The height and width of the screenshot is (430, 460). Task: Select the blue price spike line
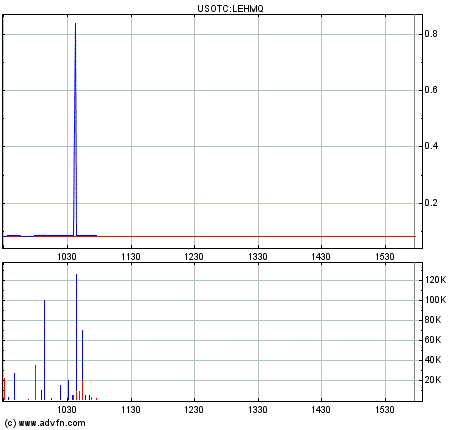75,129
